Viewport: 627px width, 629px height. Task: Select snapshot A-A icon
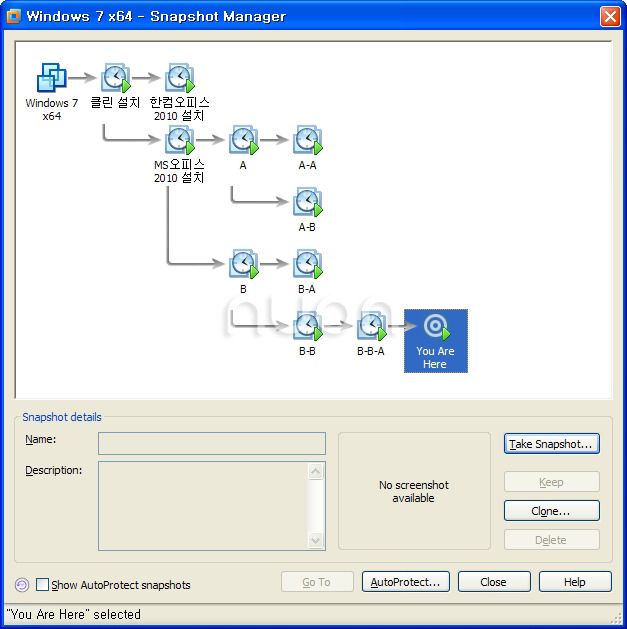(308, 140)
